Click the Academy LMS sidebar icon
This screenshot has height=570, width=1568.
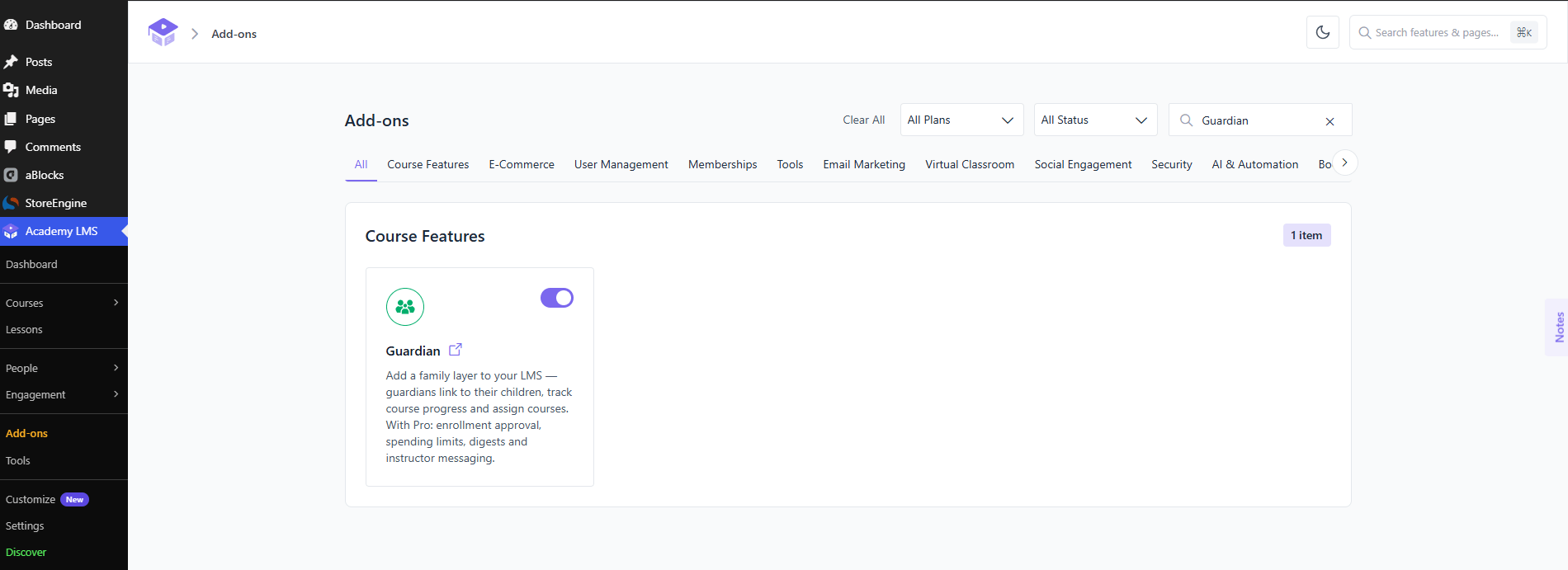click(11, 232)
